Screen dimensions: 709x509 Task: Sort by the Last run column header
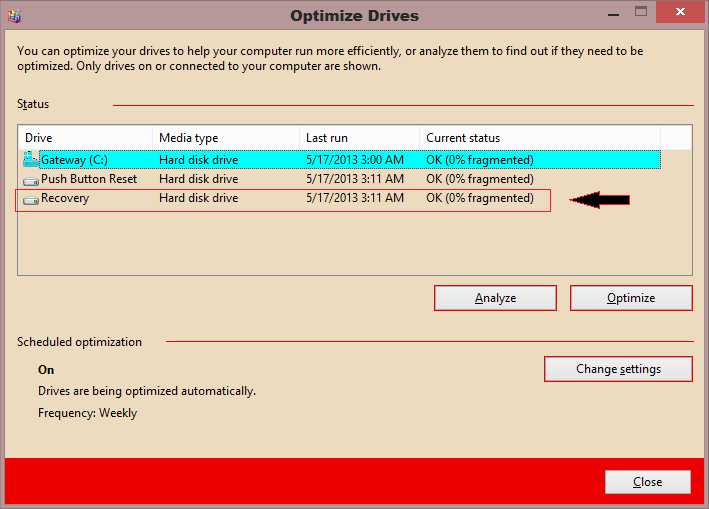[359, 137]
